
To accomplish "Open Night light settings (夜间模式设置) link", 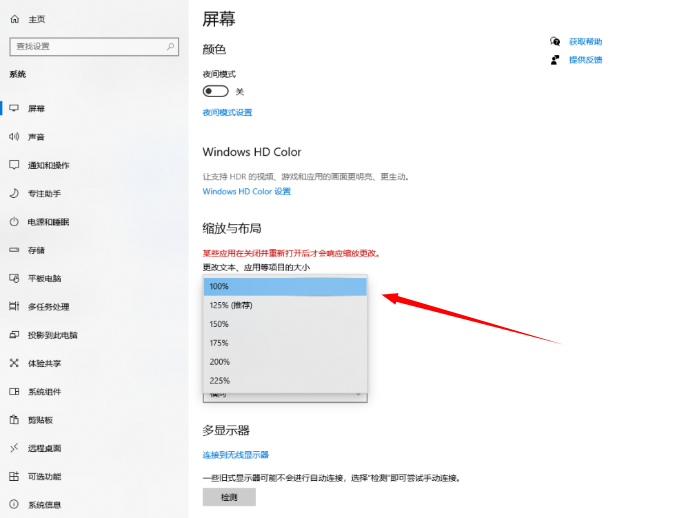I will coord(227,112).
